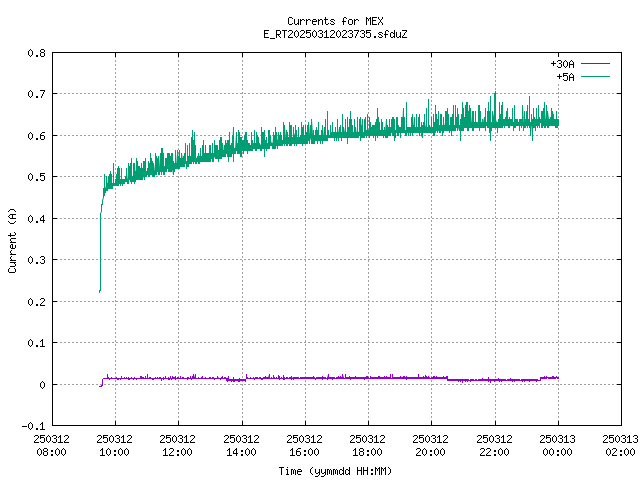640x480 pixels.
Task: Click the y-axis tick label 0.8
Action: coord(36,53)
